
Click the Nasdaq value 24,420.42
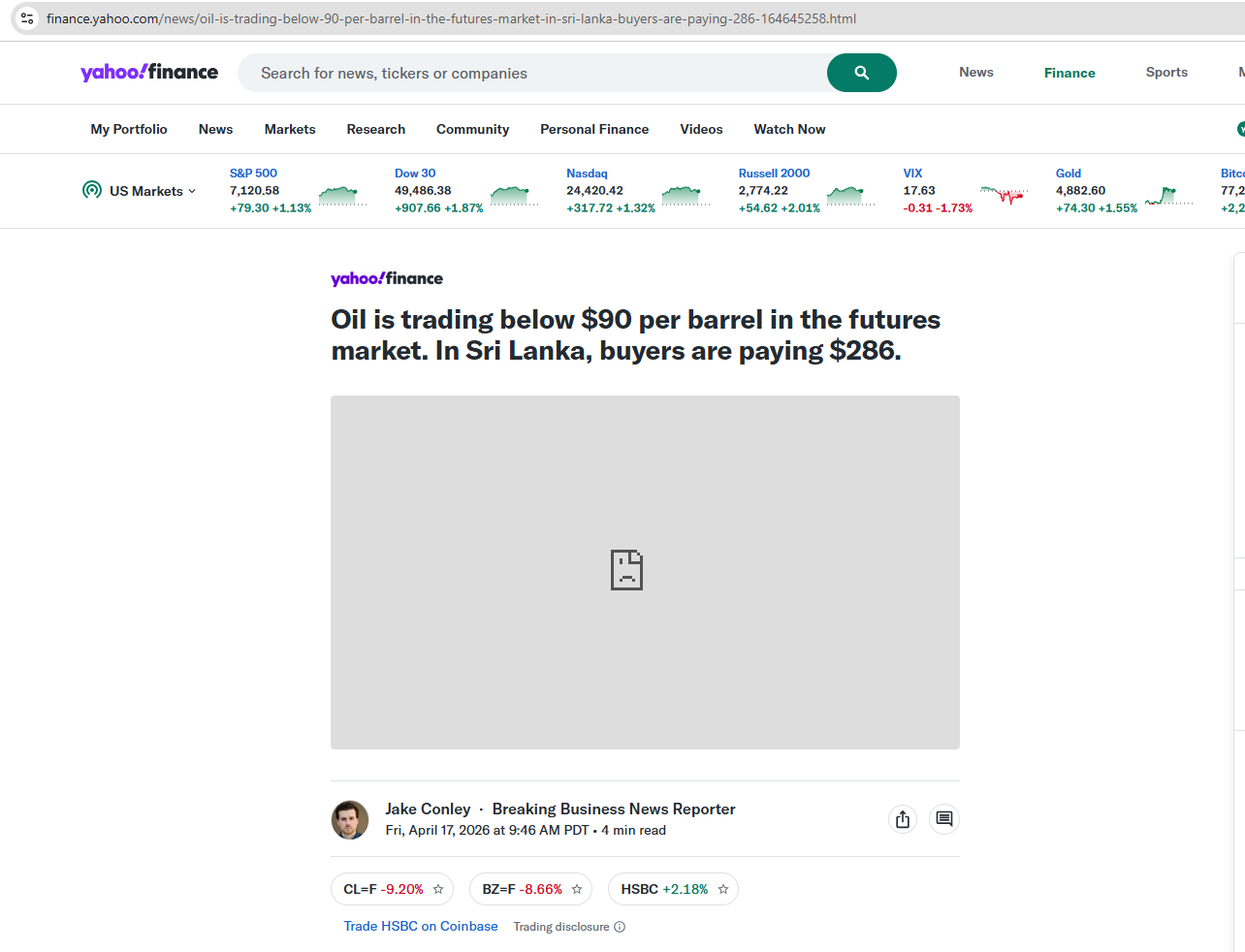[594, 191]
